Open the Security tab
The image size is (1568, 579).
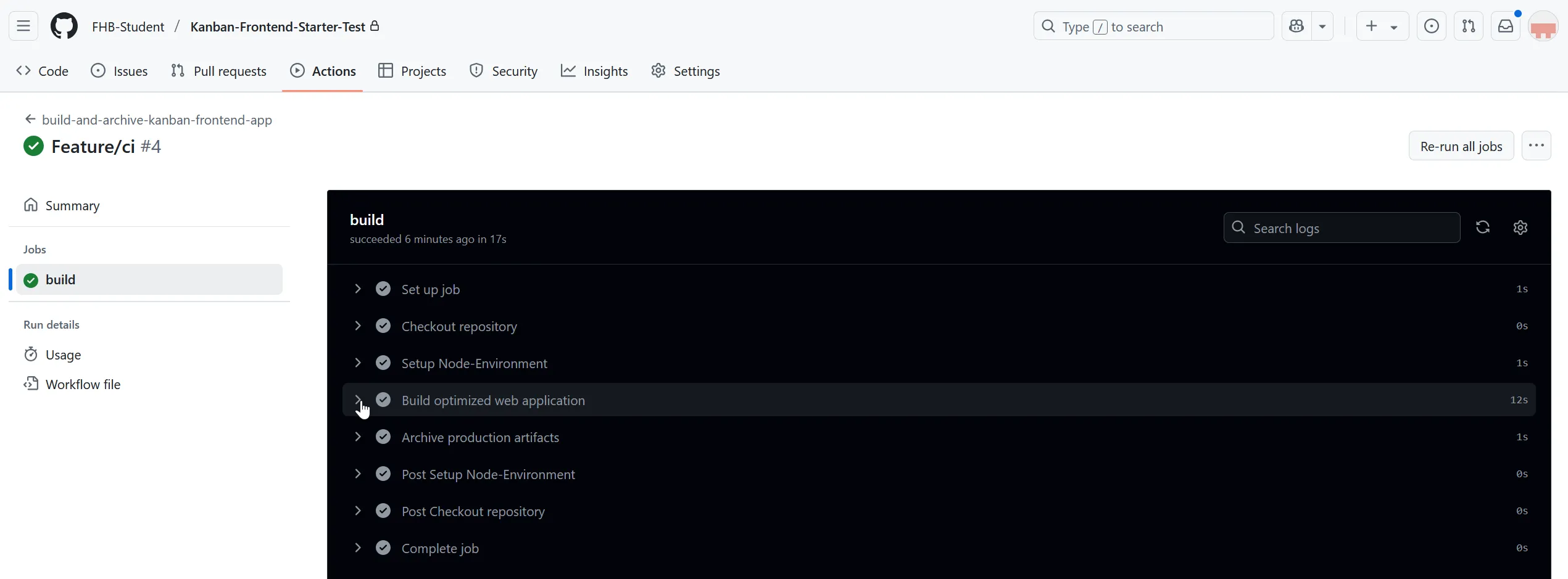pyautogui.click(x=504, y=70)
